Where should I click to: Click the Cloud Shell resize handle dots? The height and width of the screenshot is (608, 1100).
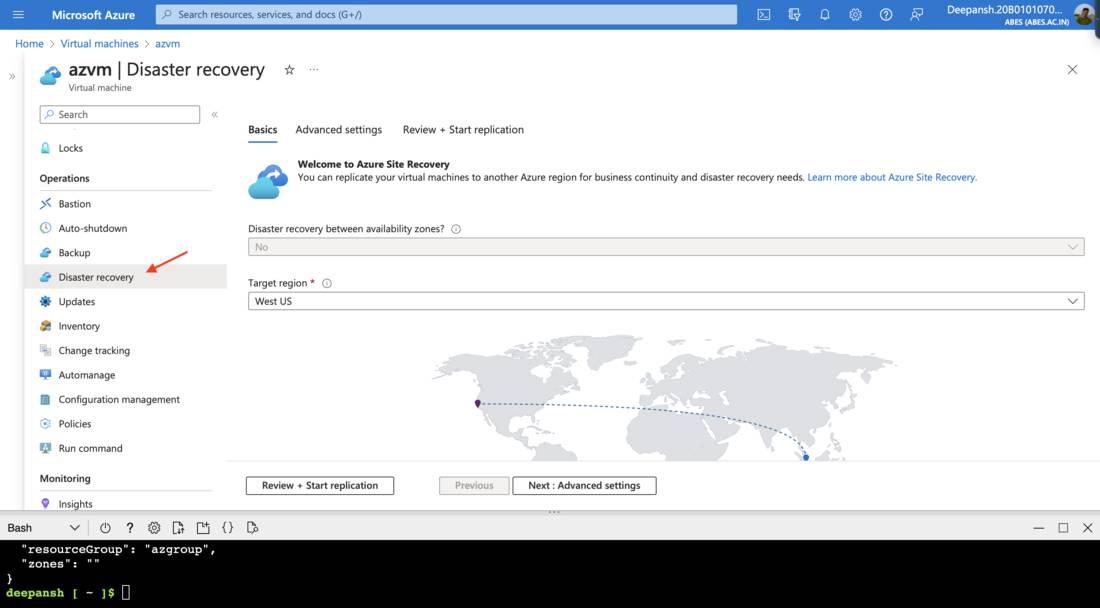pos(554,512)
